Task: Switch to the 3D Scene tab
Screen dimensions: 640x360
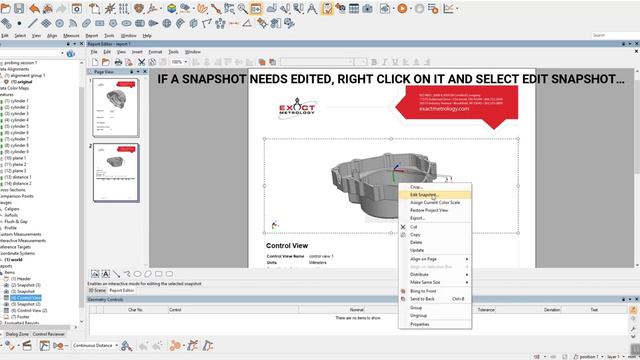Action: pyautogui.click(x=97, y=290)
